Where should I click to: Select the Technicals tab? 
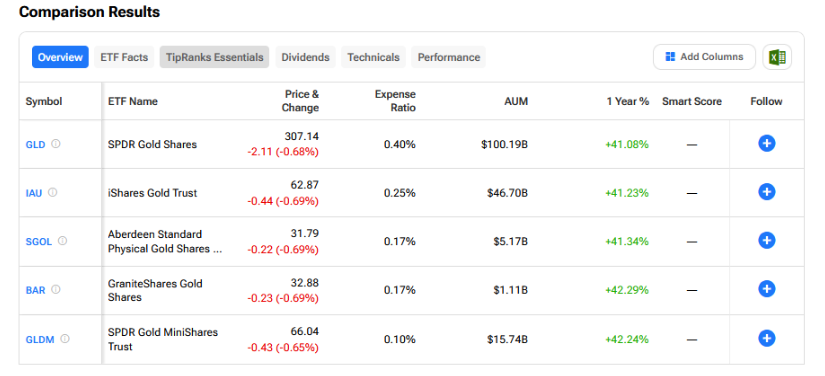pyautogui.click(x=374, y=57)
